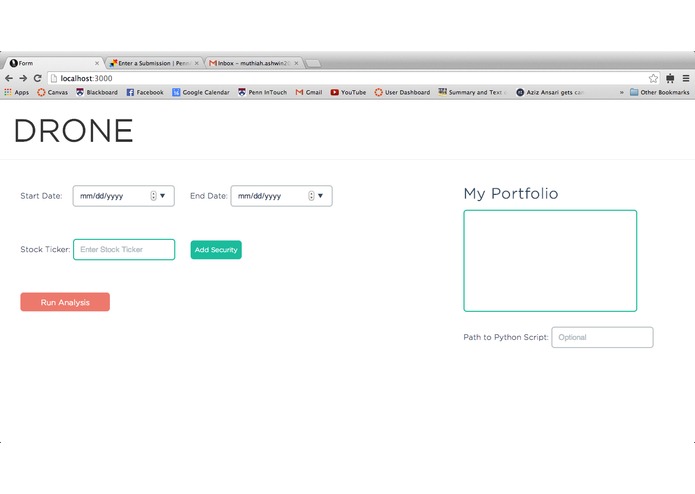Click the Start Date field

pyautogui.click(x=124, y=196)
